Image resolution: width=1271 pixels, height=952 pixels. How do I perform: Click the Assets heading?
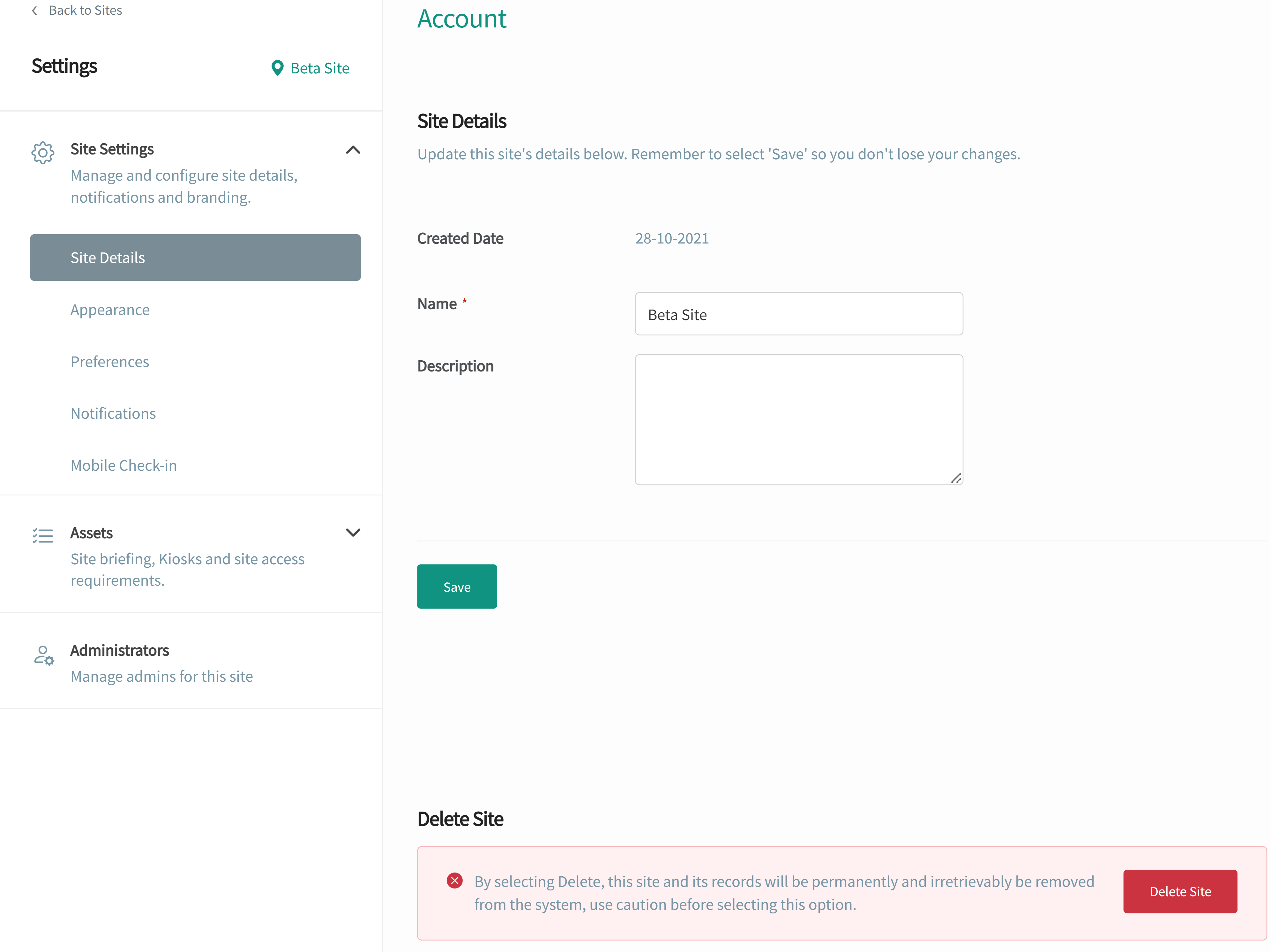[x=91, y=533]
